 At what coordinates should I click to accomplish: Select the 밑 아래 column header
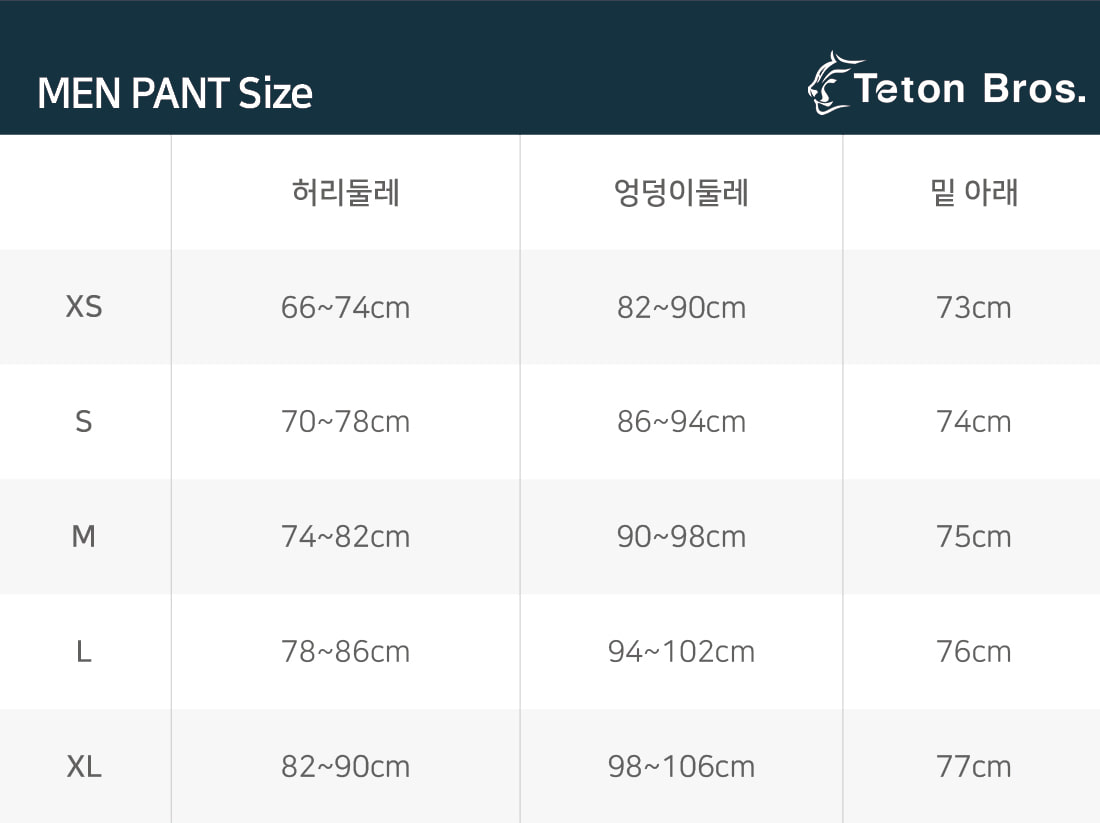click(973, 192)
